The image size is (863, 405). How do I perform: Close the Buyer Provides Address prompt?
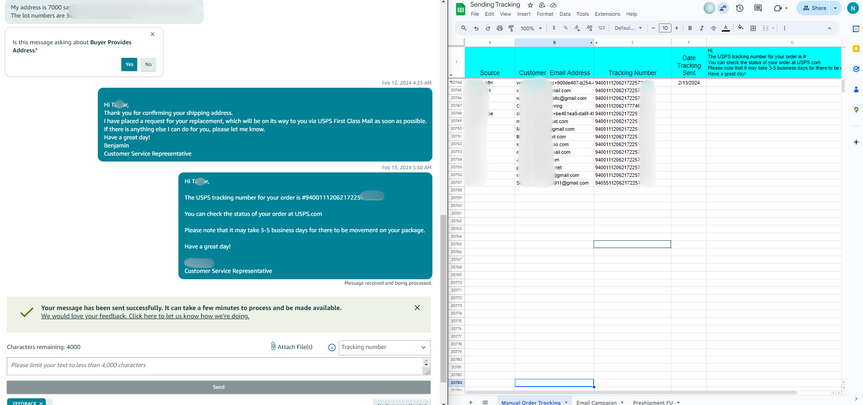(x=152, y=34)
